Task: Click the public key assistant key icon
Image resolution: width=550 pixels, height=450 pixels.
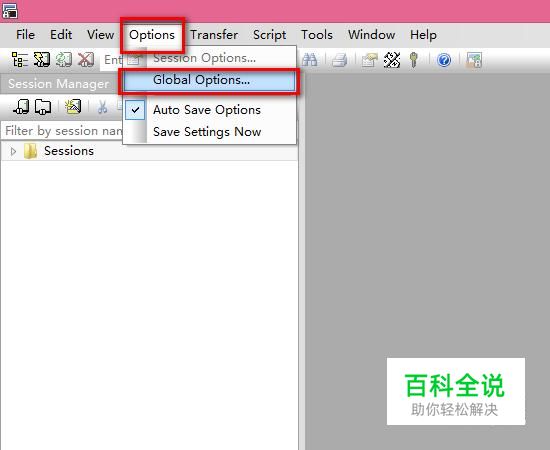Action: coord(414,60)
